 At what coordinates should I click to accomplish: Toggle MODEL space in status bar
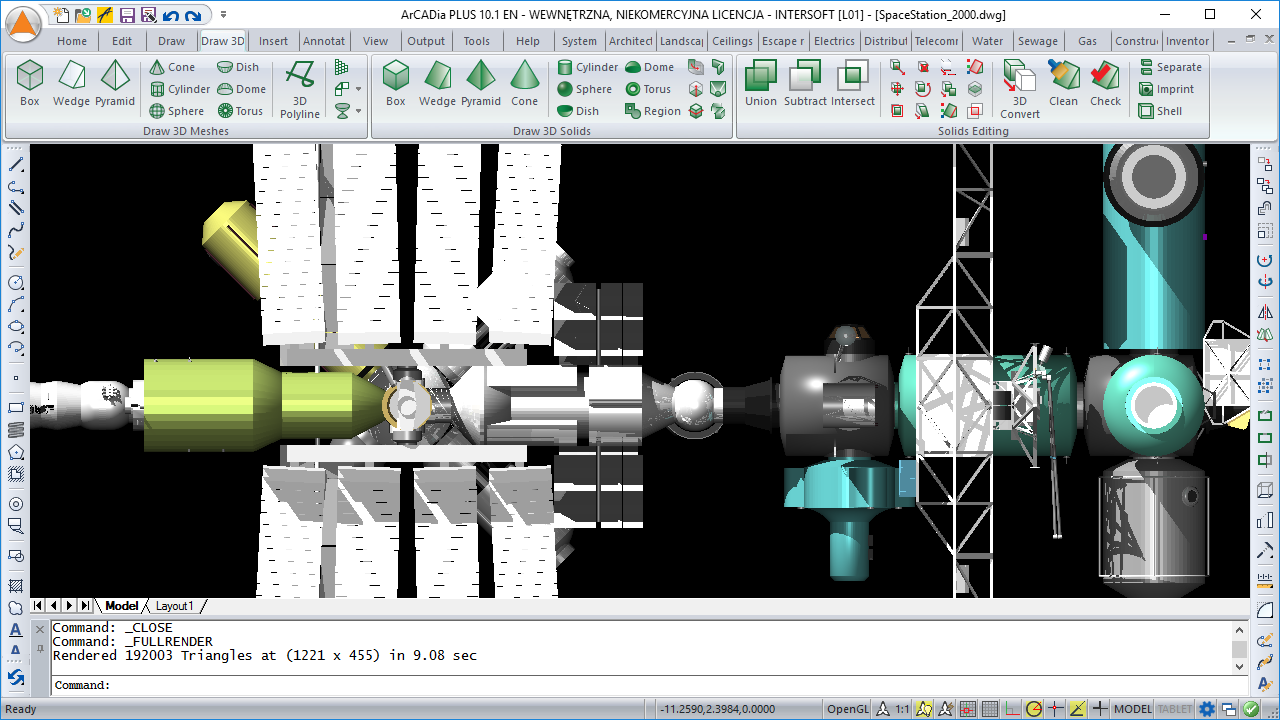[1133, 709]
